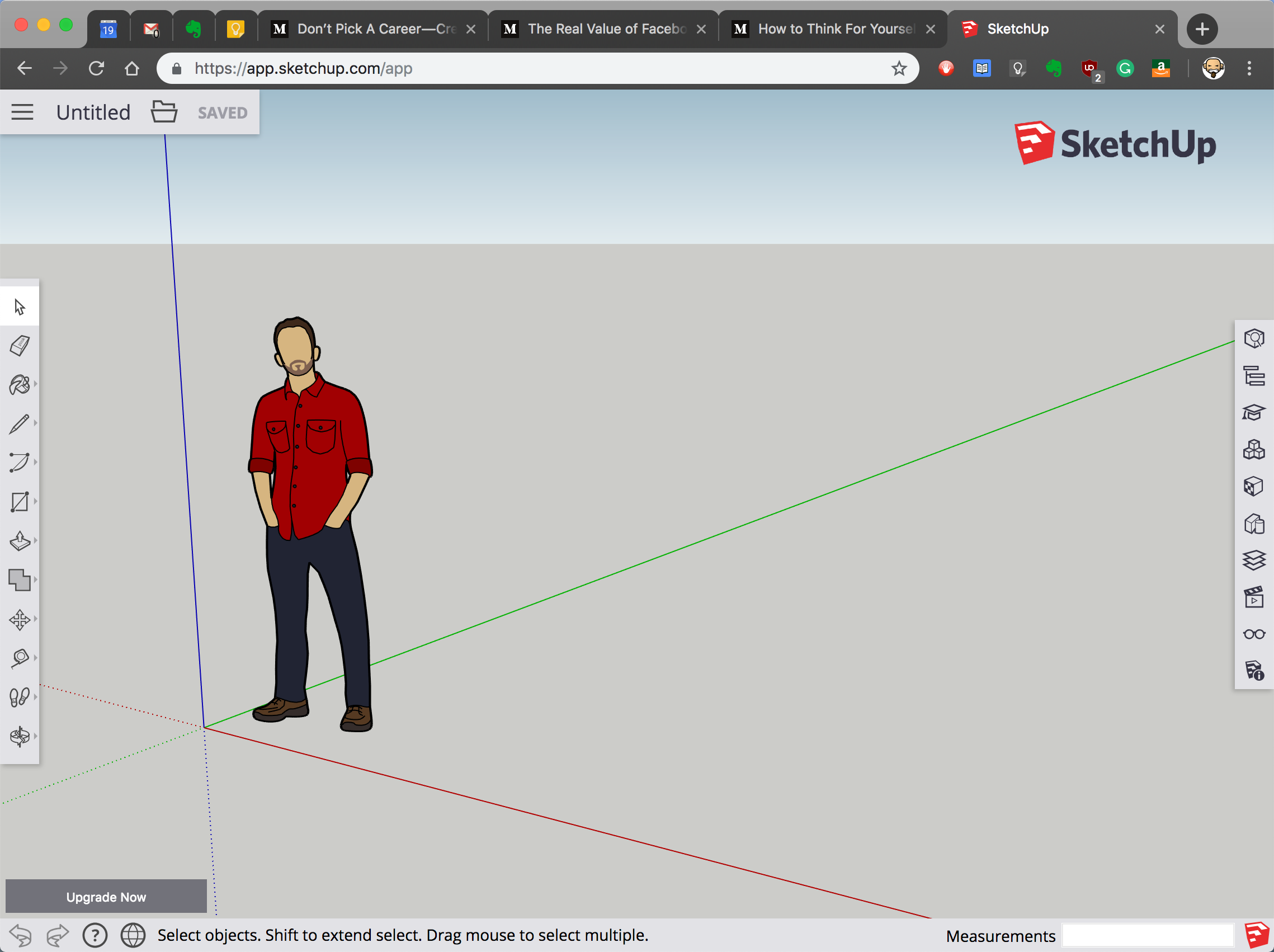Click the Untitled file name field
The width and height of the screenshot is (1274, 952).
pyautogui.click(x=94, y=112)
